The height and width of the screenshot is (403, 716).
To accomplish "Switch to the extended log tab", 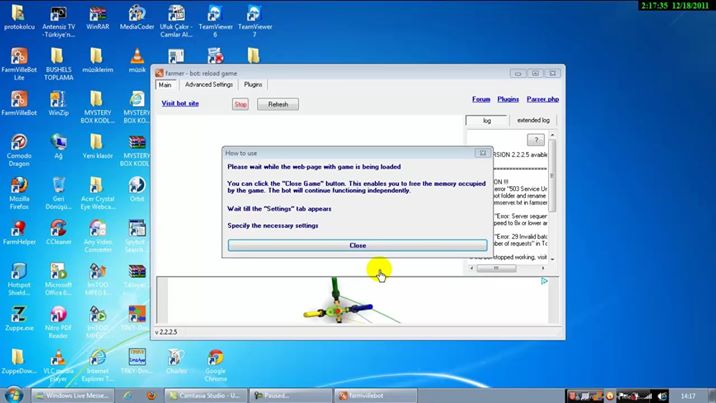I will [x=533, y=120].
